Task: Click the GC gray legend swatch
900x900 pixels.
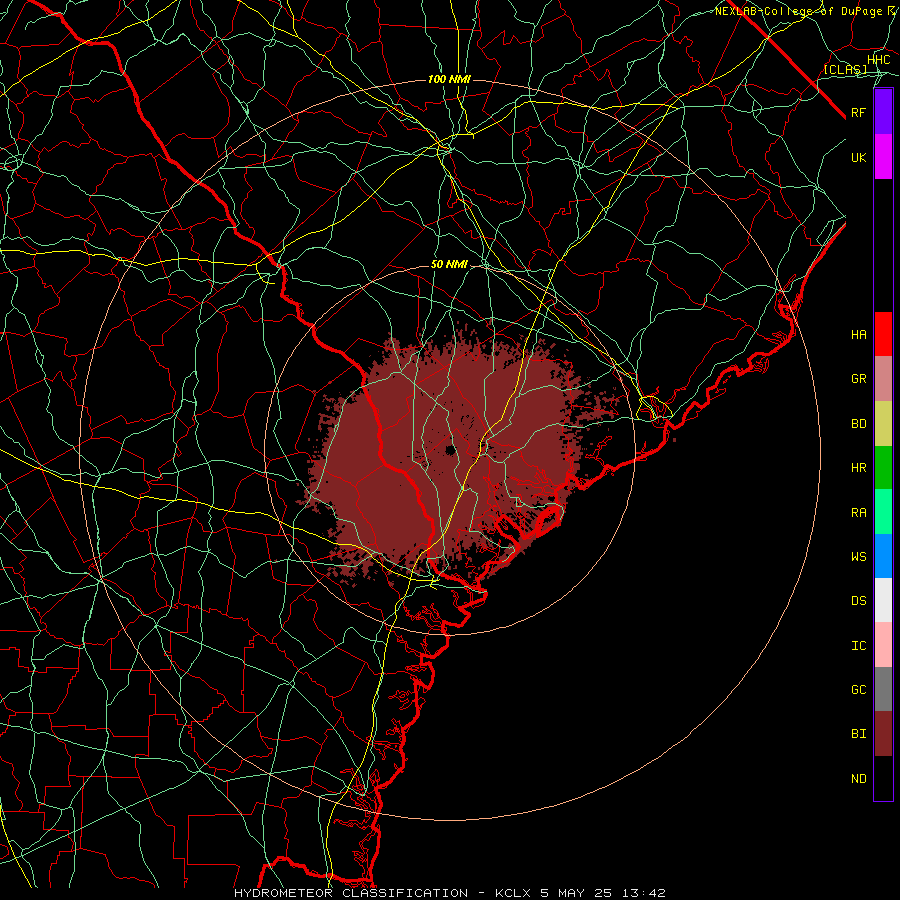Action: 883,689
